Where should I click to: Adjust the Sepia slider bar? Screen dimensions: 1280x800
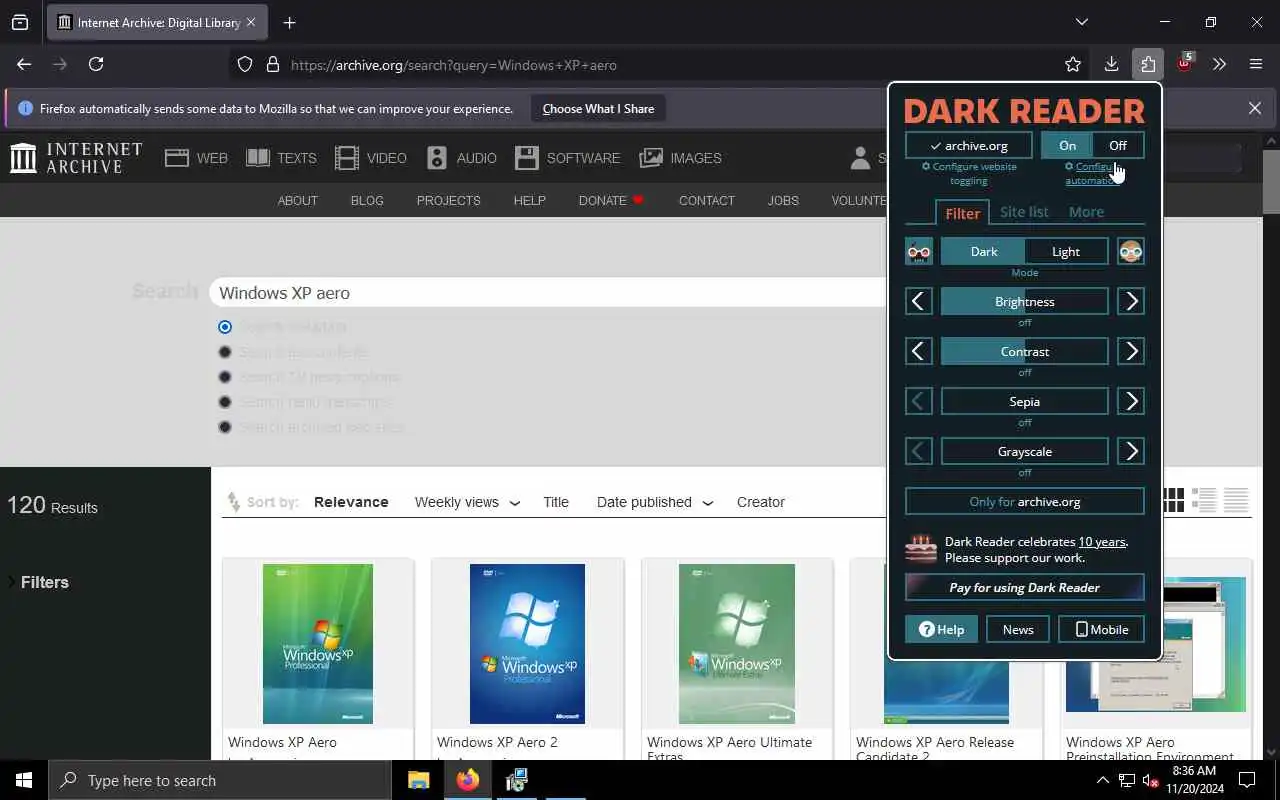click(1024, 401)
